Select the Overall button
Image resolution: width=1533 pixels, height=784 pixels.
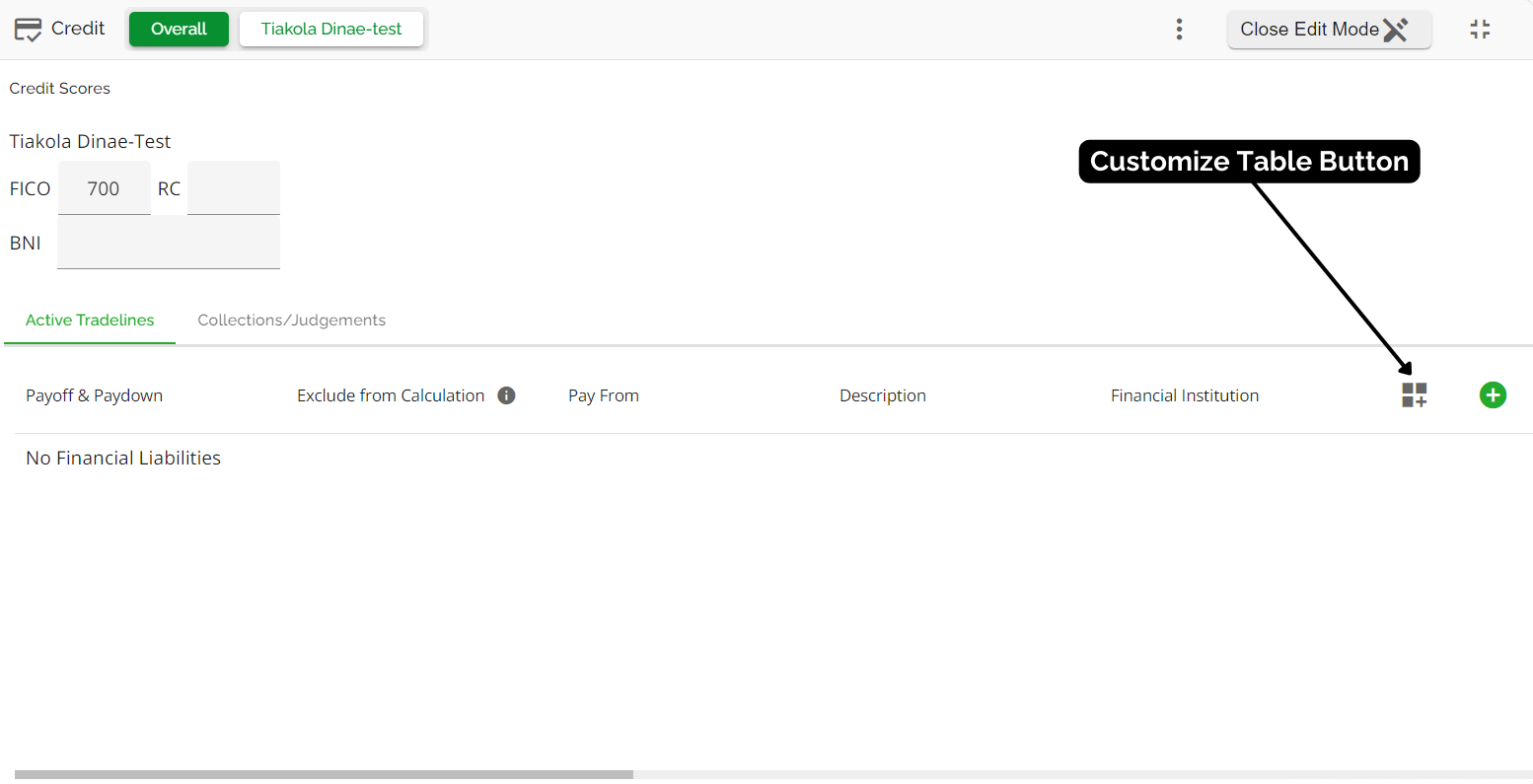coord(179,30)
